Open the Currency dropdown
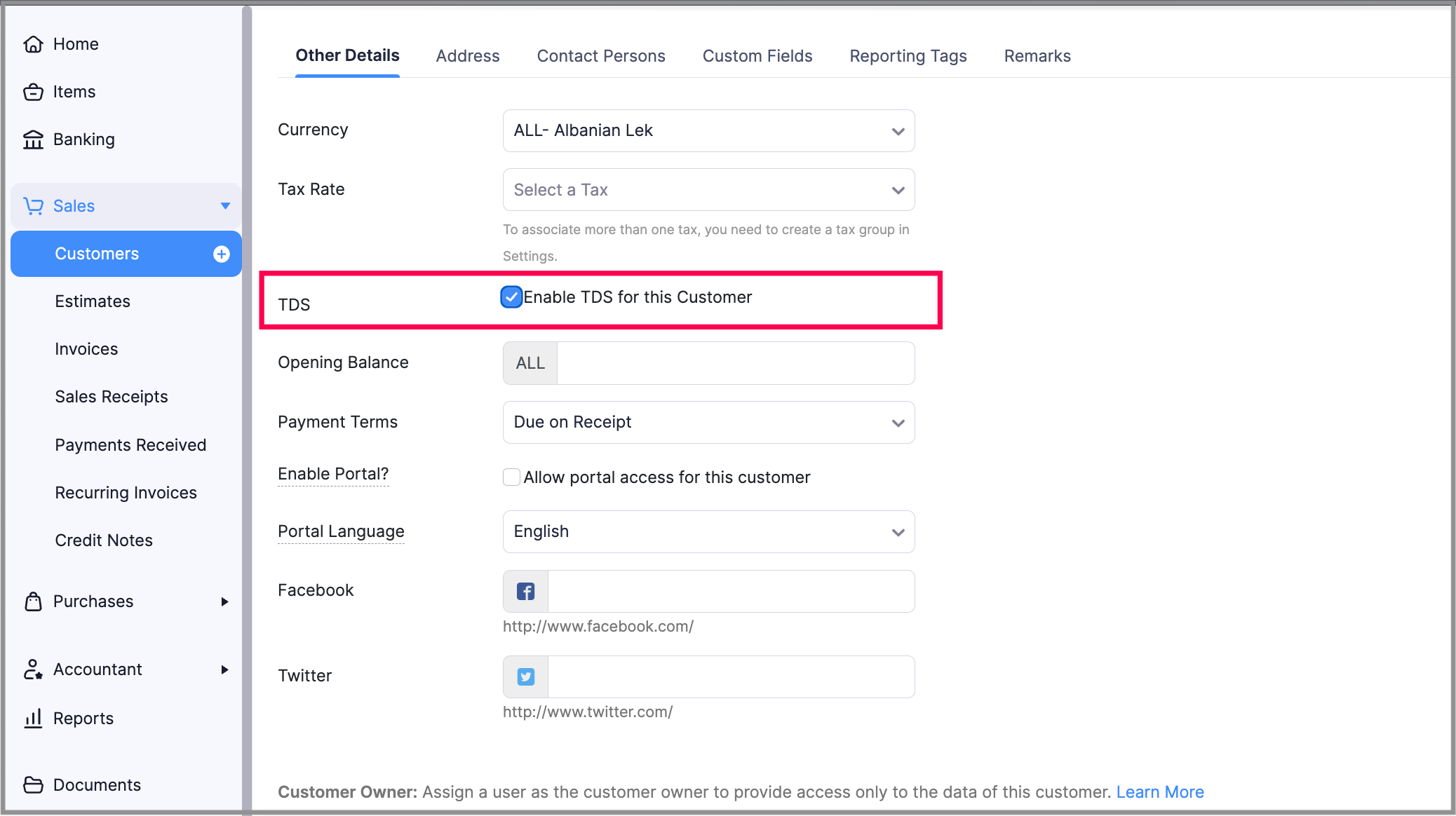 (x=708, y=130)
